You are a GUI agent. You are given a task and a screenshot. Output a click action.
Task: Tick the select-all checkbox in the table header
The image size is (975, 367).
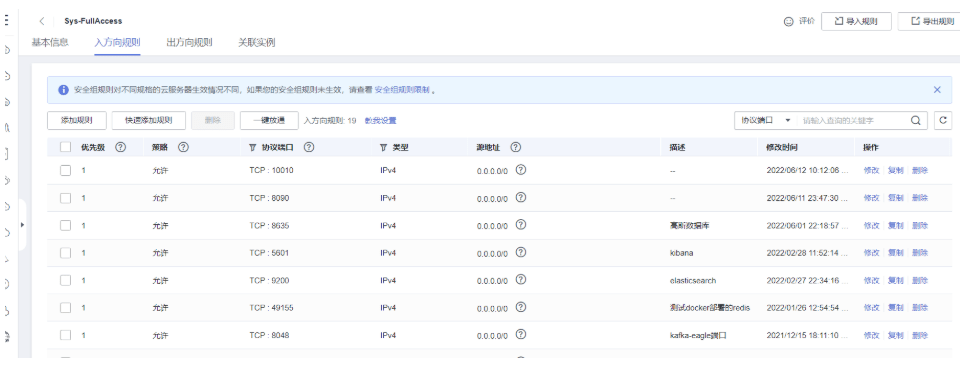(65, 147)
